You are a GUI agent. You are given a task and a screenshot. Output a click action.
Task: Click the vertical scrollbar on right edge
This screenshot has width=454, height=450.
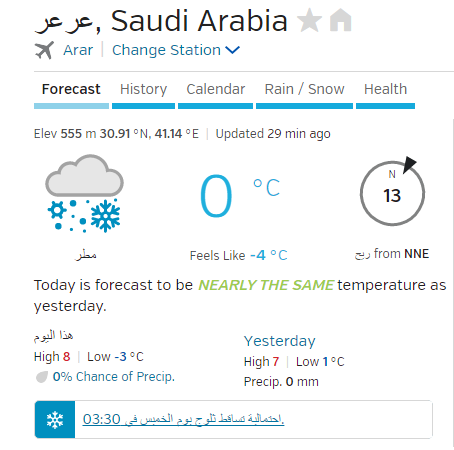point(453,283)
